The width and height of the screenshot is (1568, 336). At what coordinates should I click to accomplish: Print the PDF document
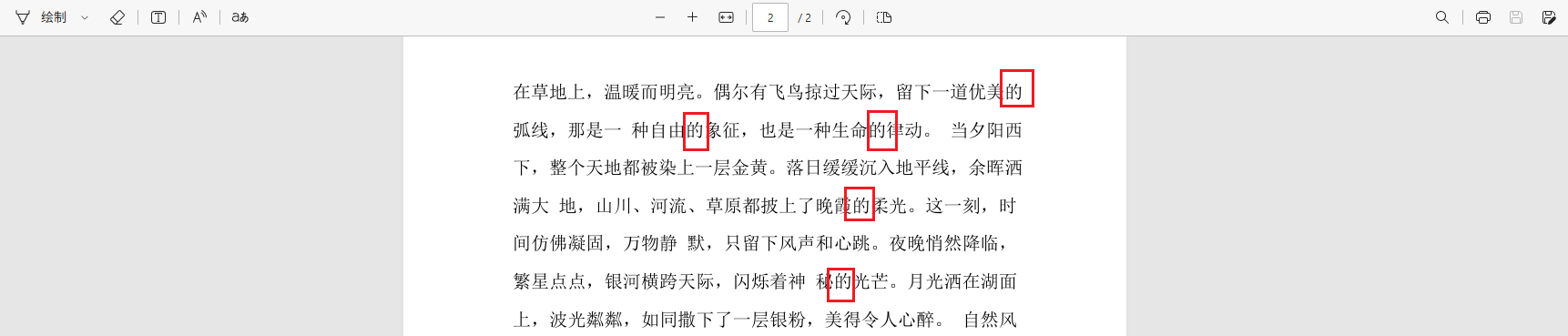[1483, 17]
